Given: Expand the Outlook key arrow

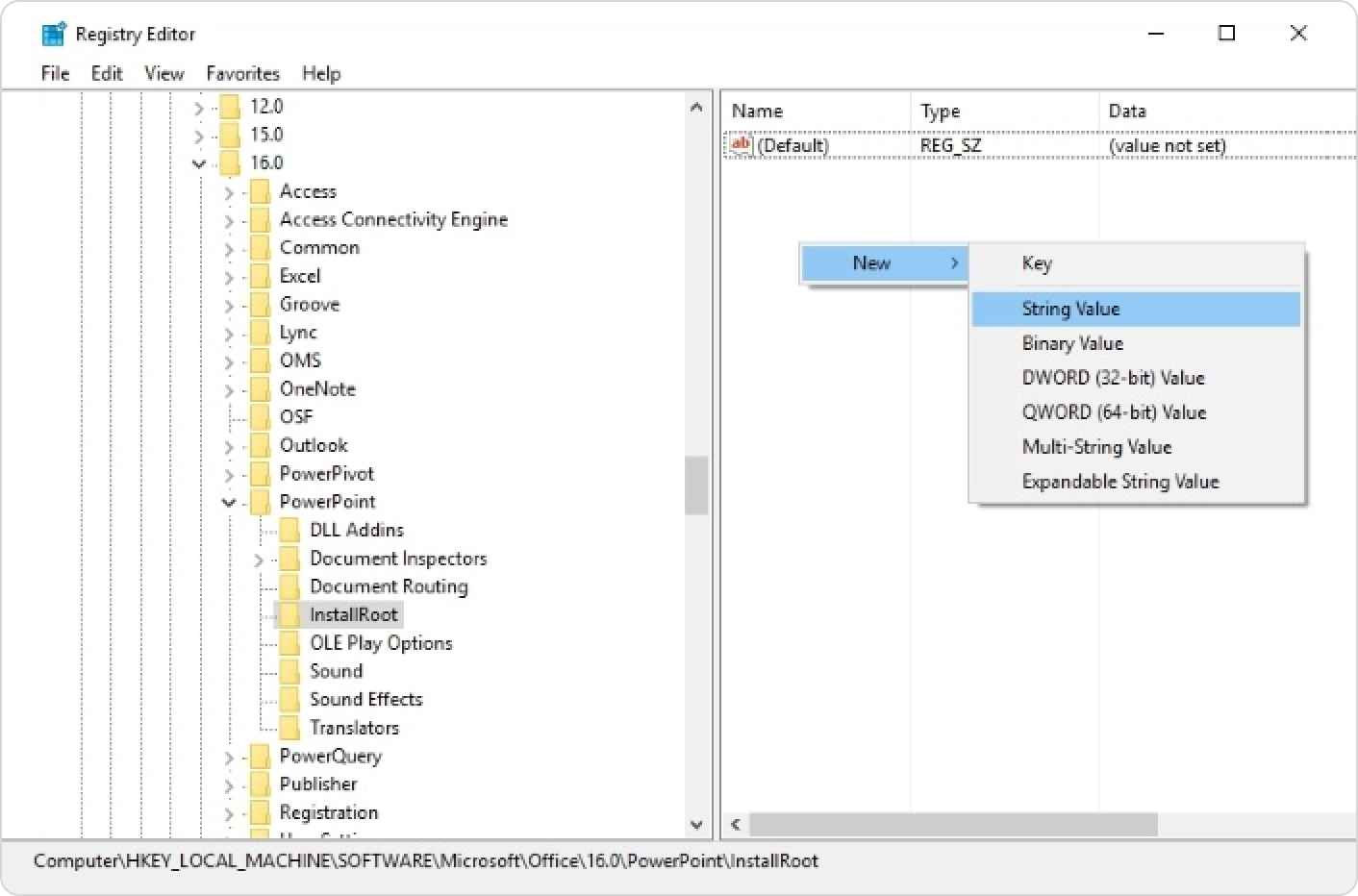Looking at the screenshot, I should 229,447.
